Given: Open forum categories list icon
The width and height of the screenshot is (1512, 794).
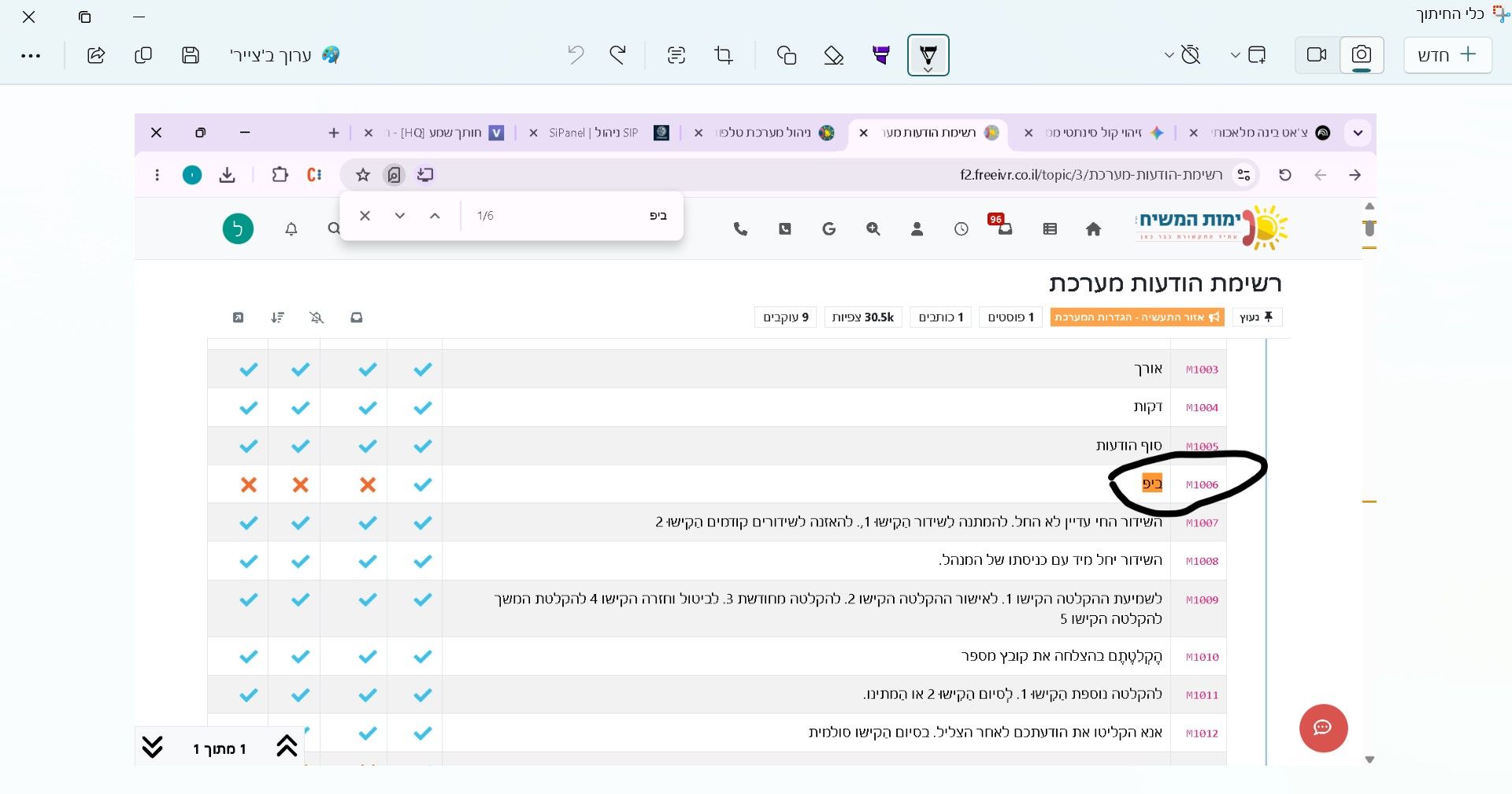Looking at the screenshot, I should [x=1050, y=229].
